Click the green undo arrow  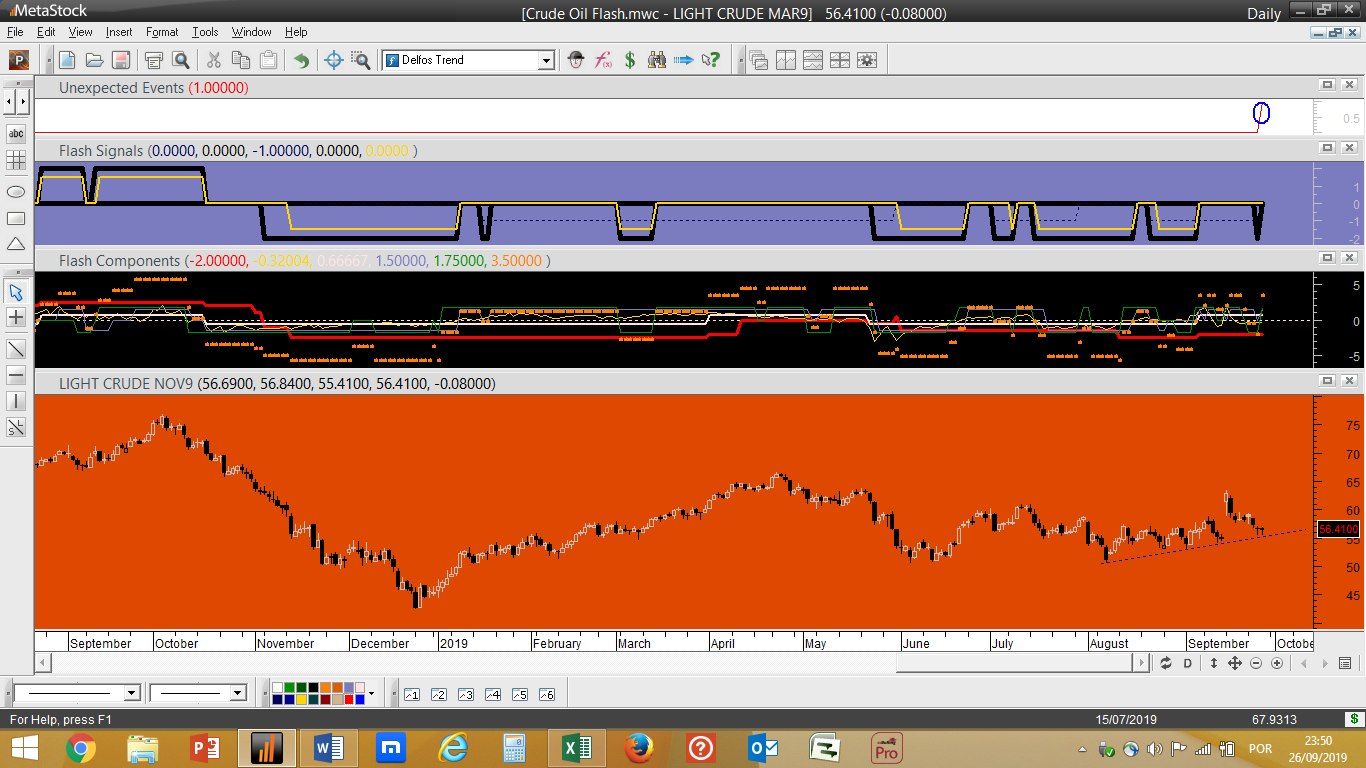click(301, 60)
